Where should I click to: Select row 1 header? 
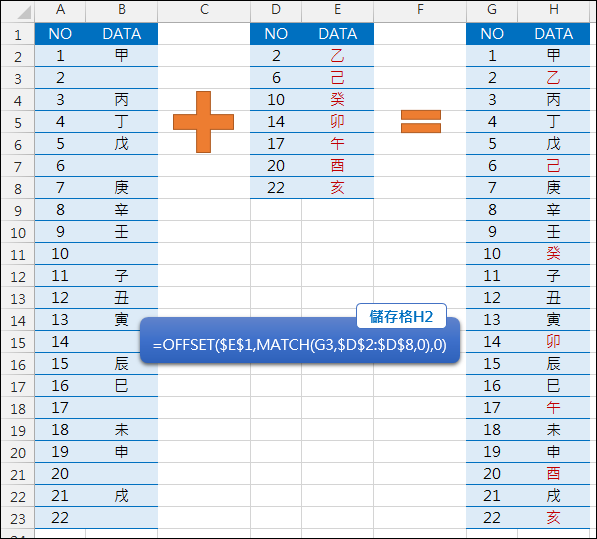(x=18, y=34)
